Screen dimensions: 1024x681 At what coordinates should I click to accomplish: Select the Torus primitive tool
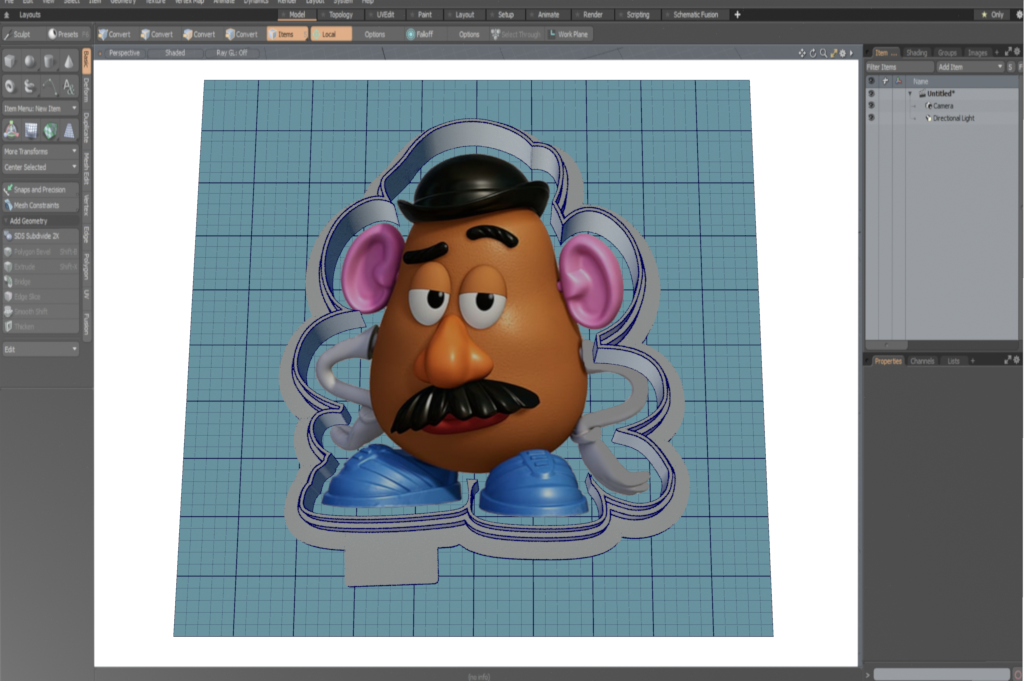tap(11, 87)
